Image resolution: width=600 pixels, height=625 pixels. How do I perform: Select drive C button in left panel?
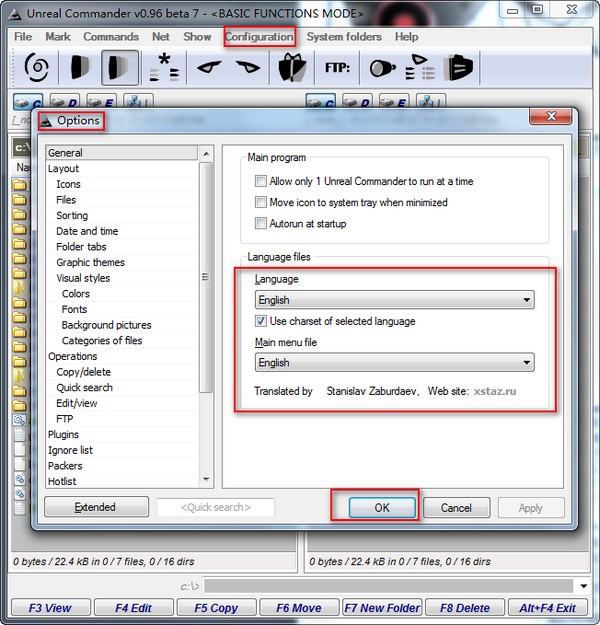(x=26, y=104)
